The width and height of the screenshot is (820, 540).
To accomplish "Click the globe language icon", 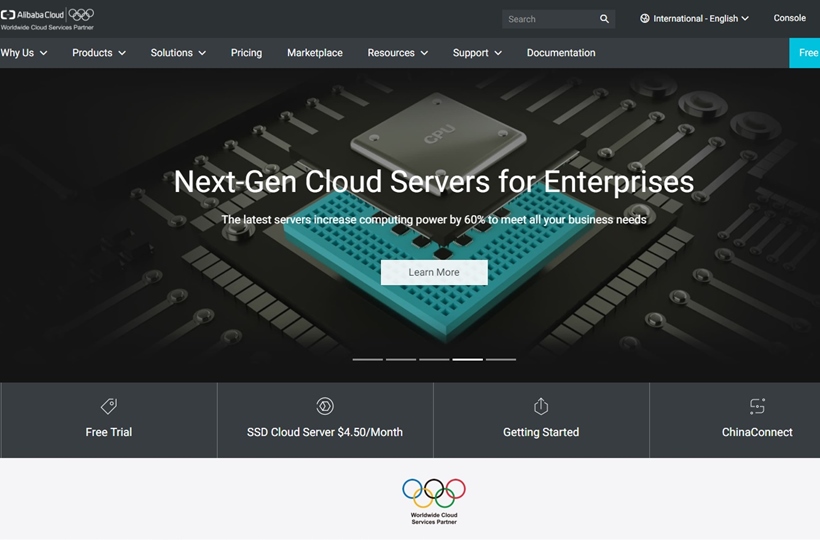I will (645, 19).
